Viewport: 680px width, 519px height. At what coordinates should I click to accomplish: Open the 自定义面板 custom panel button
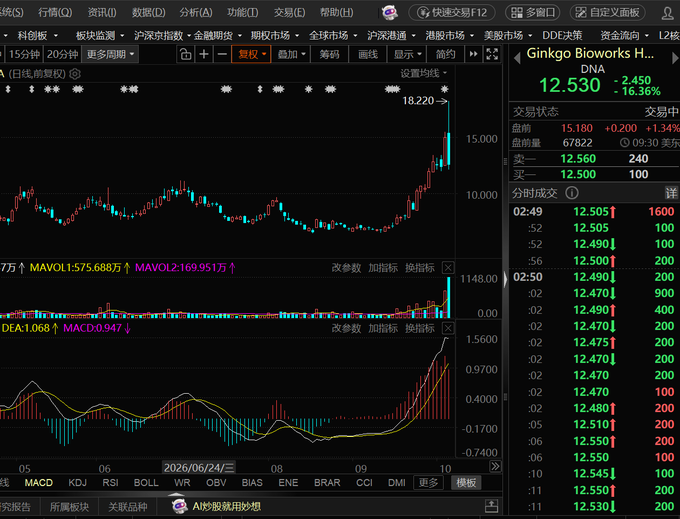[x=607, y=13]
